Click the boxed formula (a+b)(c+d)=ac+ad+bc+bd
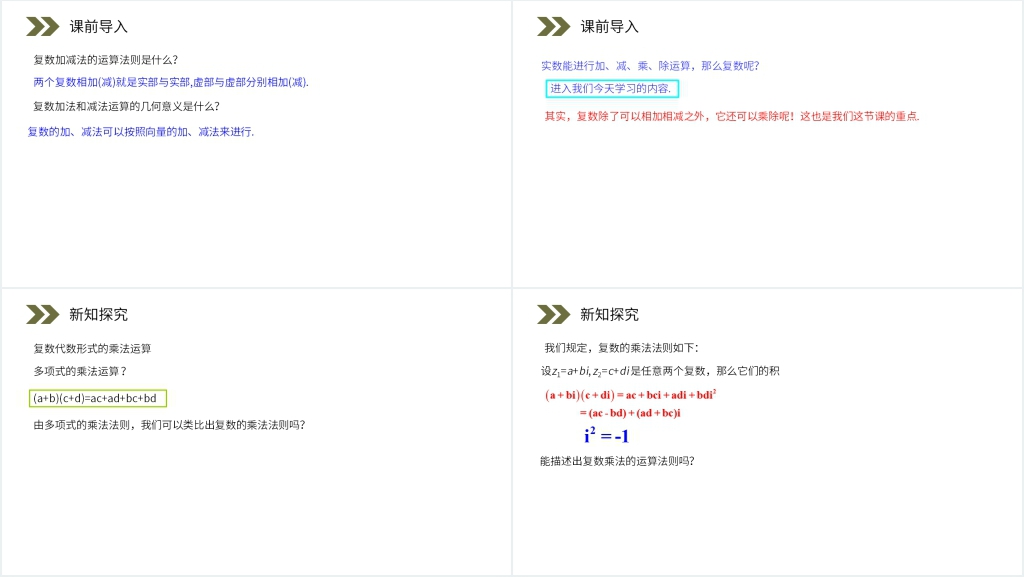 [x=98, y=398]
